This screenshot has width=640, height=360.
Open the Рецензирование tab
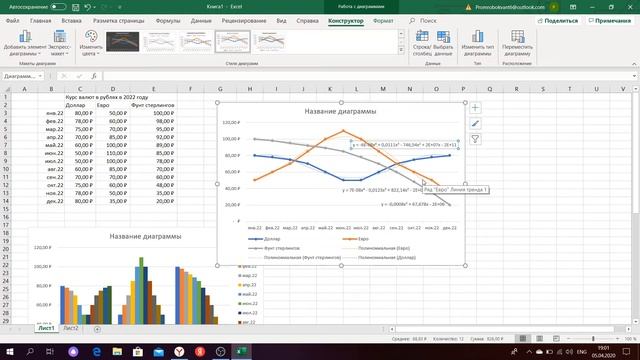pyautogui.click(x=244, y=20)
